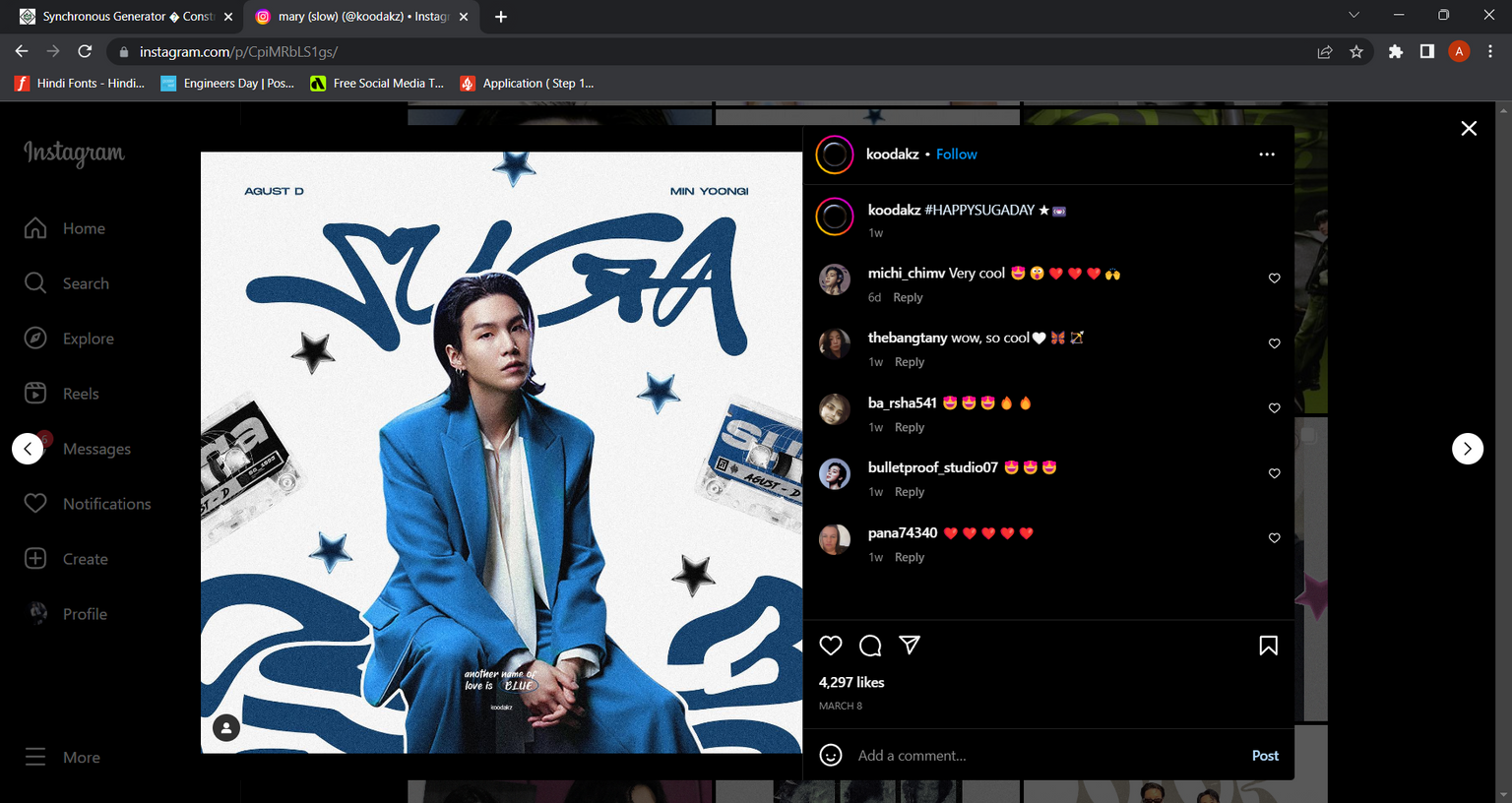Click ba_rsha541's avatar
The image size is (1512, 803).
[x=835, y=408]
